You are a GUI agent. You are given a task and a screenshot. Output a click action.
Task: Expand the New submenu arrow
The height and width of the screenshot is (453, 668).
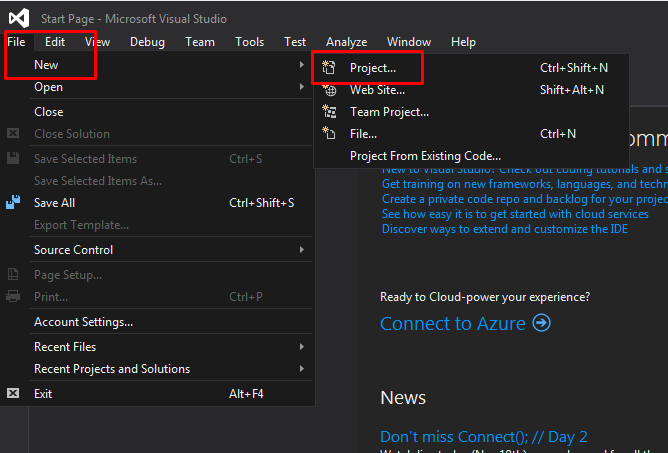(302, 64)
